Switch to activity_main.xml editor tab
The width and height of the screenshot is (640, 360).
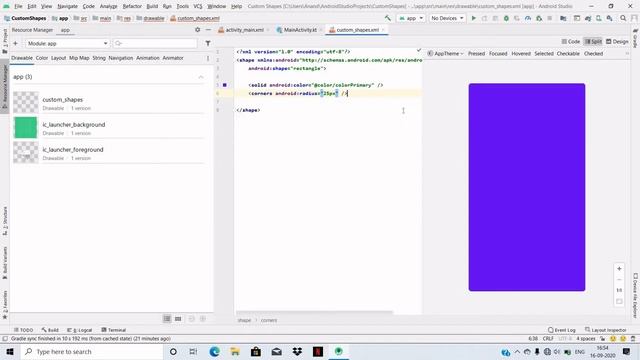tap(244, 30)
